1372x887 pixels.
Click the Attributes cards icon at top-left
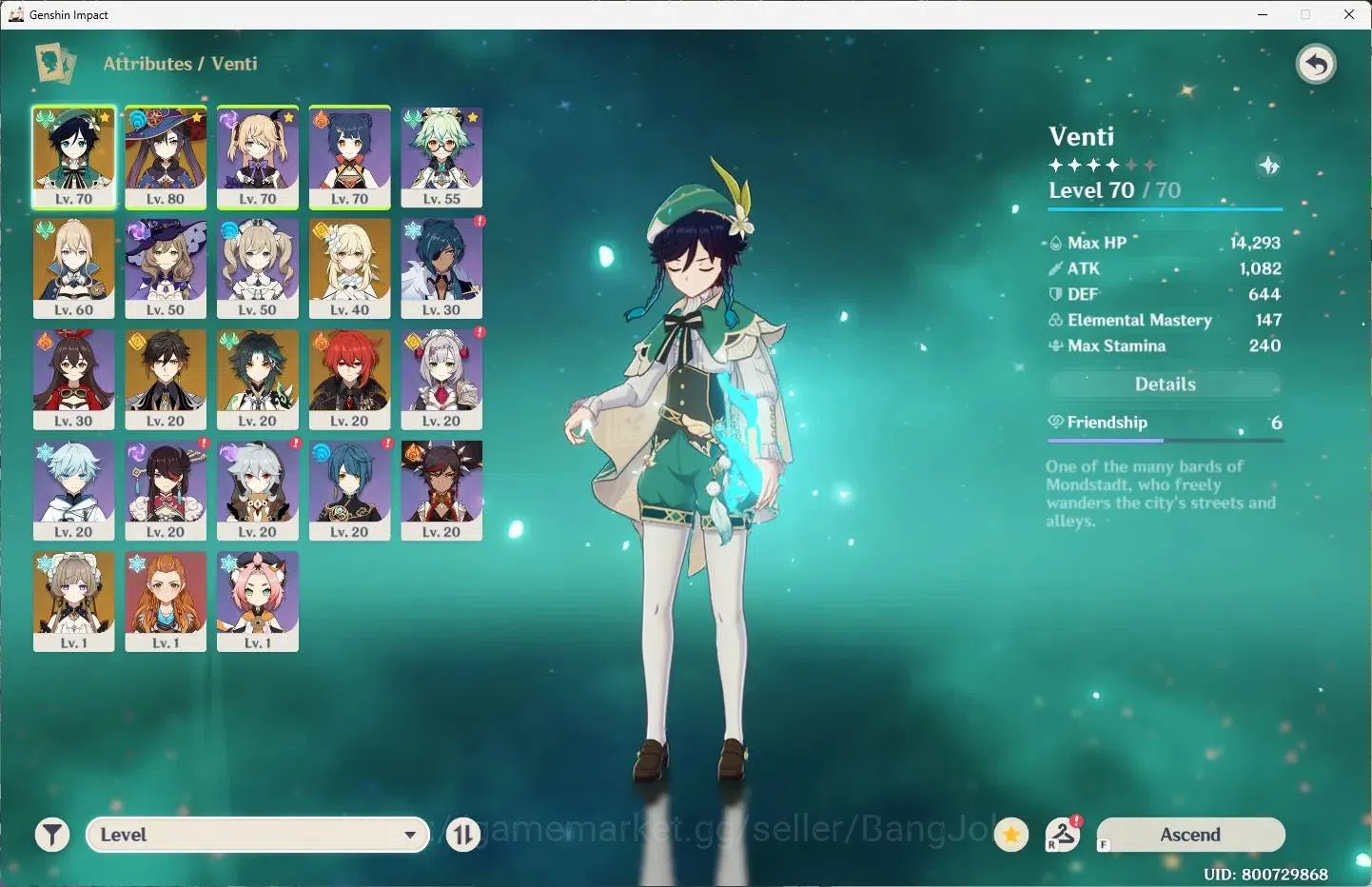(x=55, y=64)
